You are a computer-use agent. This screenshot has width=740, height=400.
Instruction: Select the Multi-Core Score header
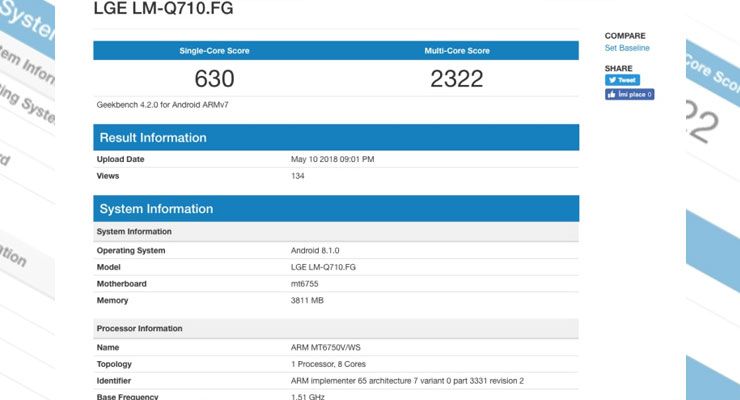[457, 51]
